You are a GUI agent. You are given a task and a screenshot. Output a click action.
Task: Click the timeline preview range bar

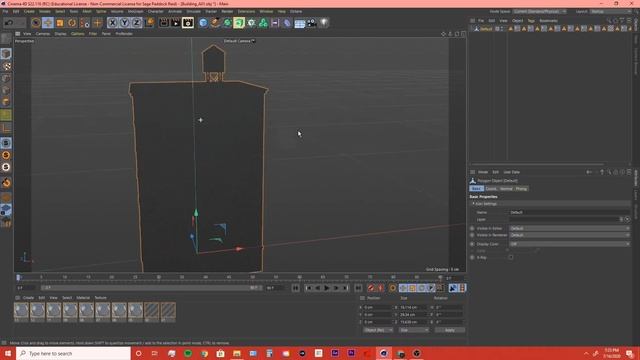pyautogui.click(x=151, y=288)
